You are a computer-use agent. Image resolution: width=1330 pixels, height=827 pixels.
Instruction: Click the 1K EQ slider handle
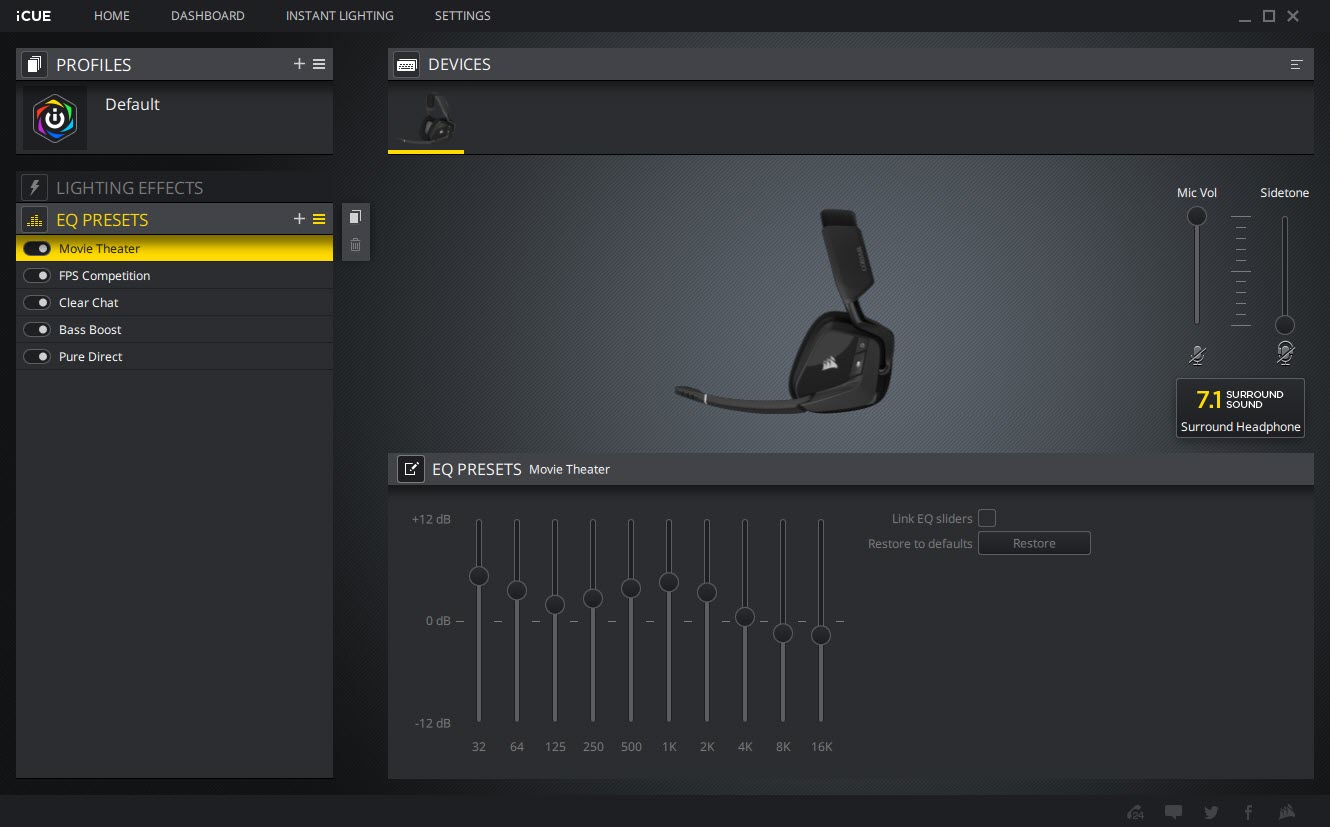[x=669, y=582]
